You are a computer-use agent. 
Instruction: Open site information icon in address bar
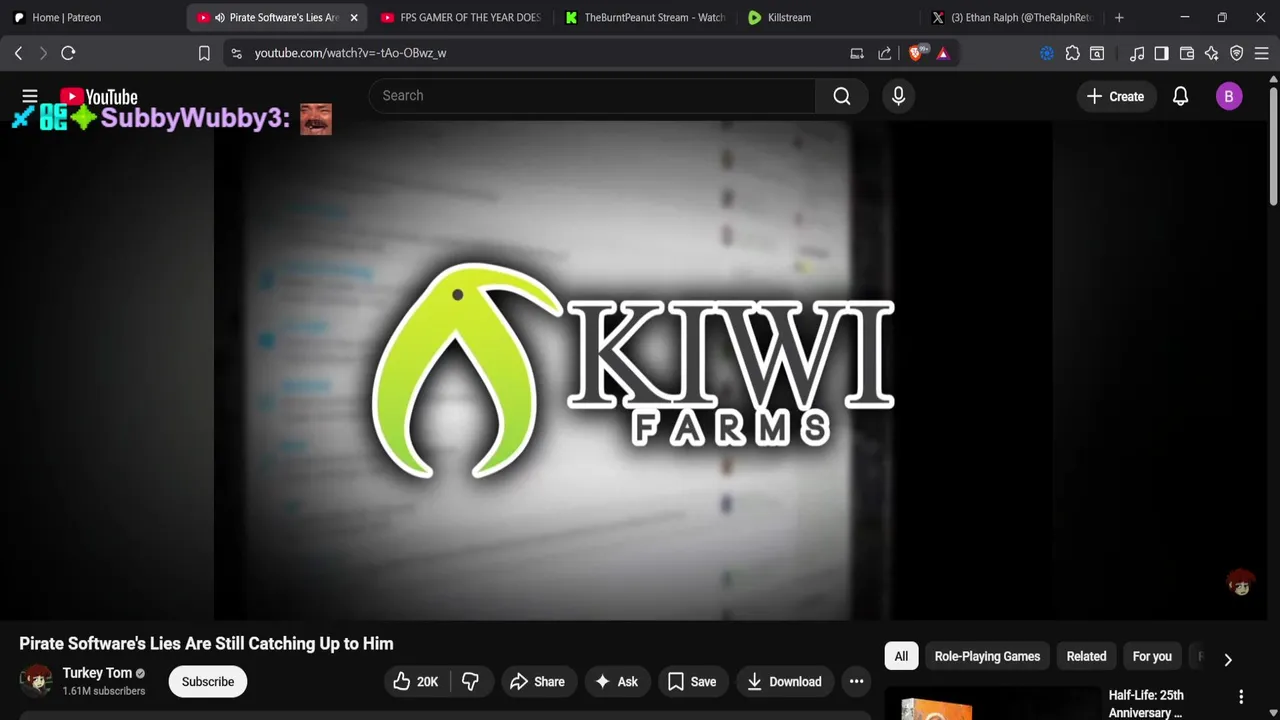[x=236, y=53]
